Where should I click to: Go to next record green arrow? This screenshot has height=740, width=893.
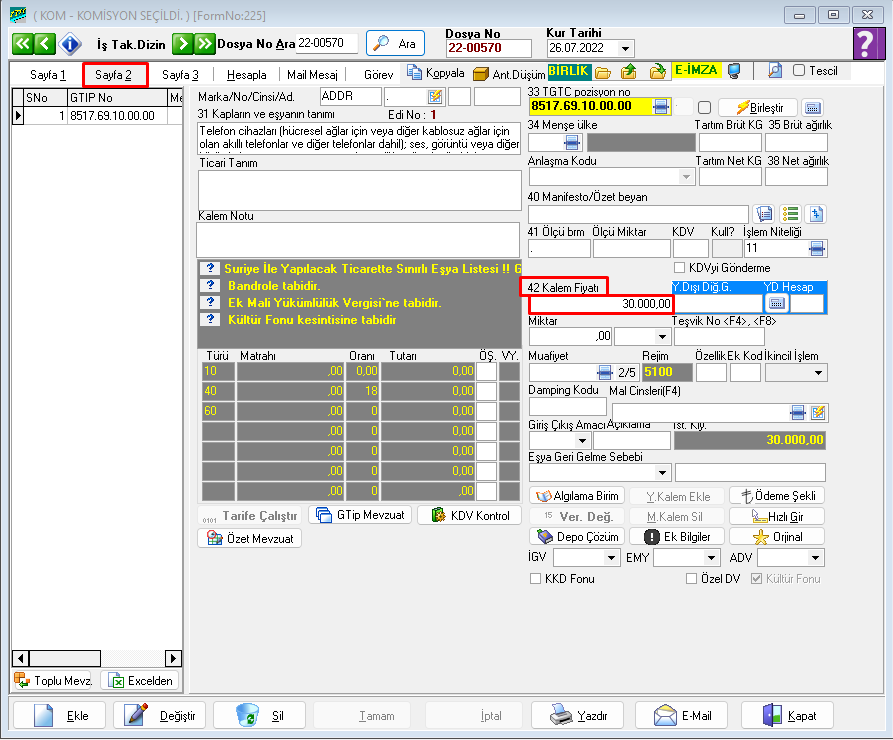(182, 44)
